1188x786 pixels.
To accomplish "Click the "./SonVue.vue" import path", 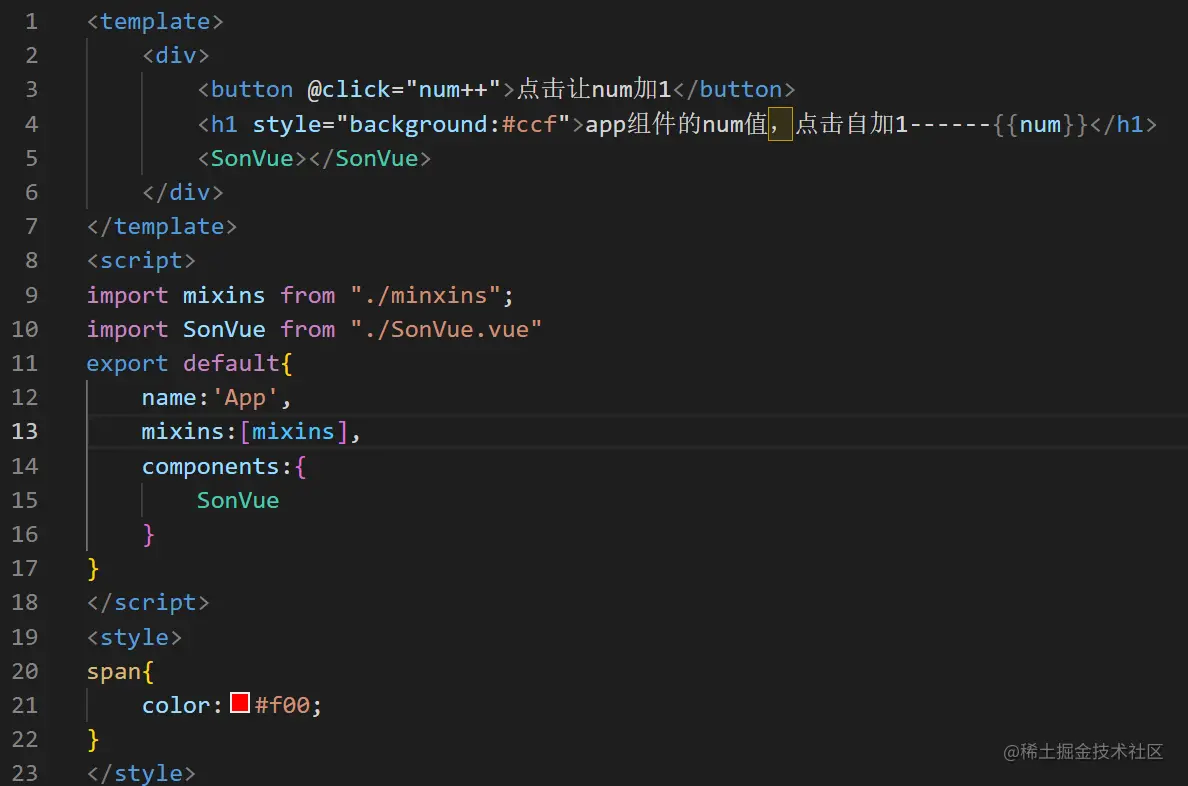I will click(446, 329).
